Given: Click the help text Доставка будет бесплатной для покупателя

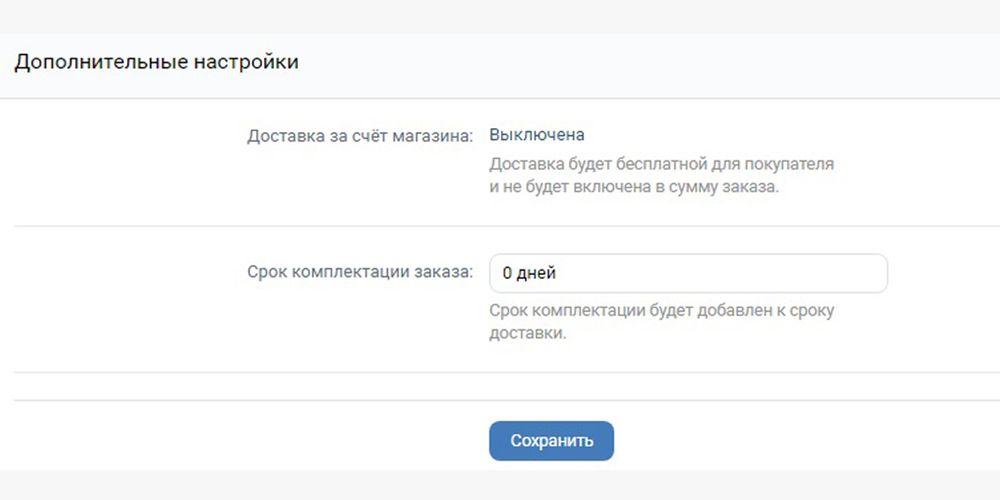Looking at the screenshot, I should 661,164.
